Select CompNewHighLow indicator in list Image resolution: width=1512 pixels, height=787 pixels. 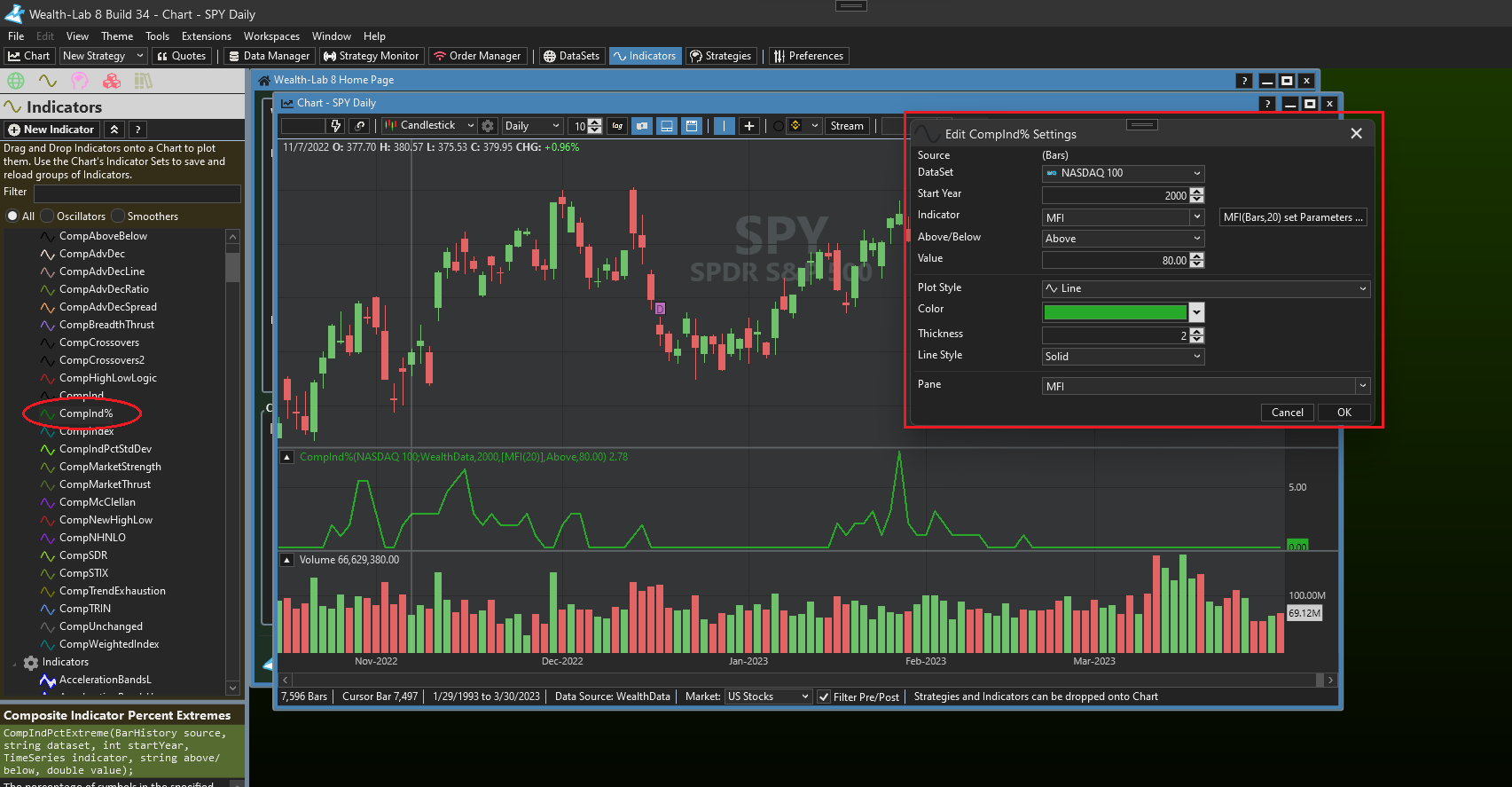click(106, 520)
